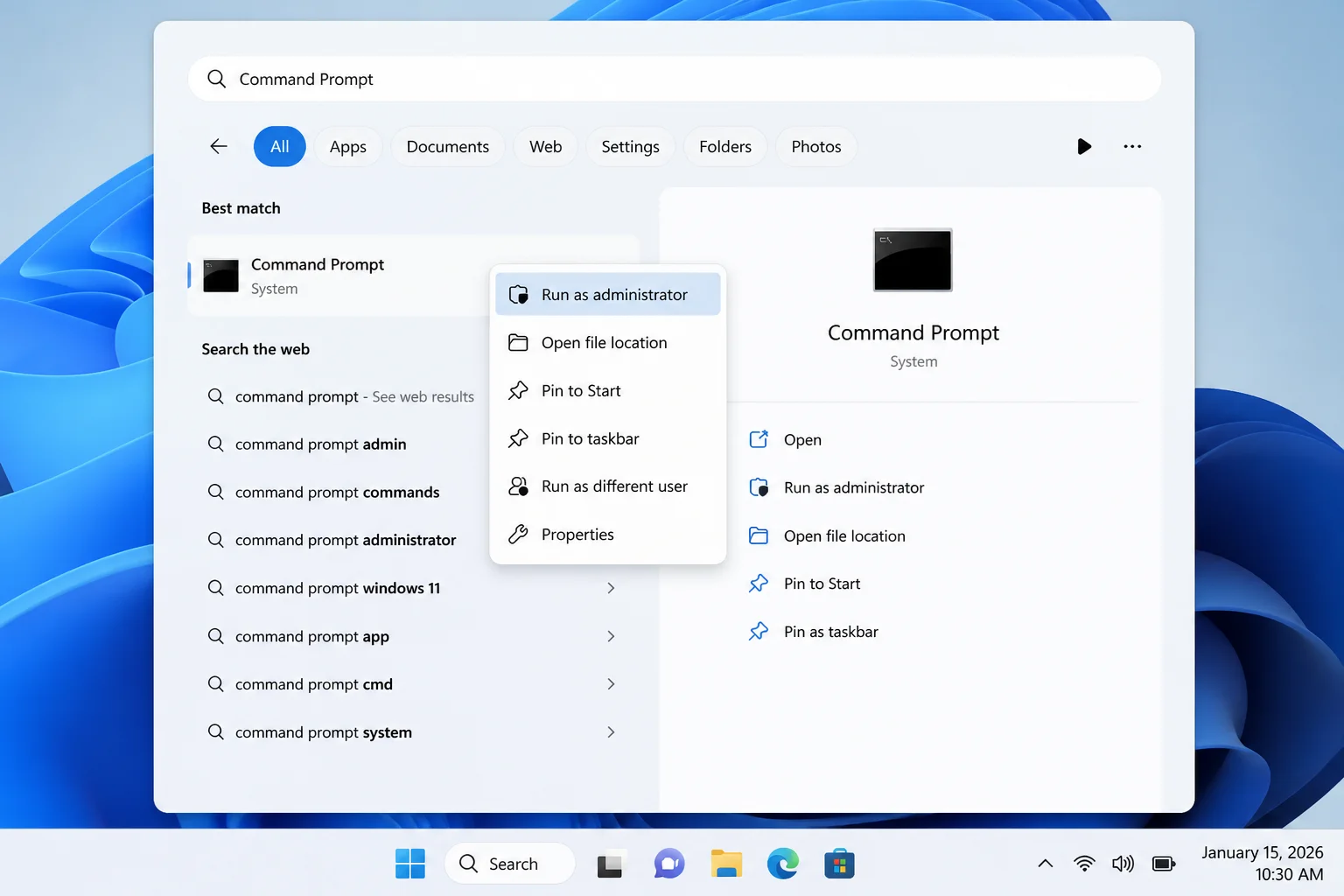Image resolution: width=1344 pixels, height=896 pixels.
Task: Click the Open icon in the preview pane
Action: 759,439
